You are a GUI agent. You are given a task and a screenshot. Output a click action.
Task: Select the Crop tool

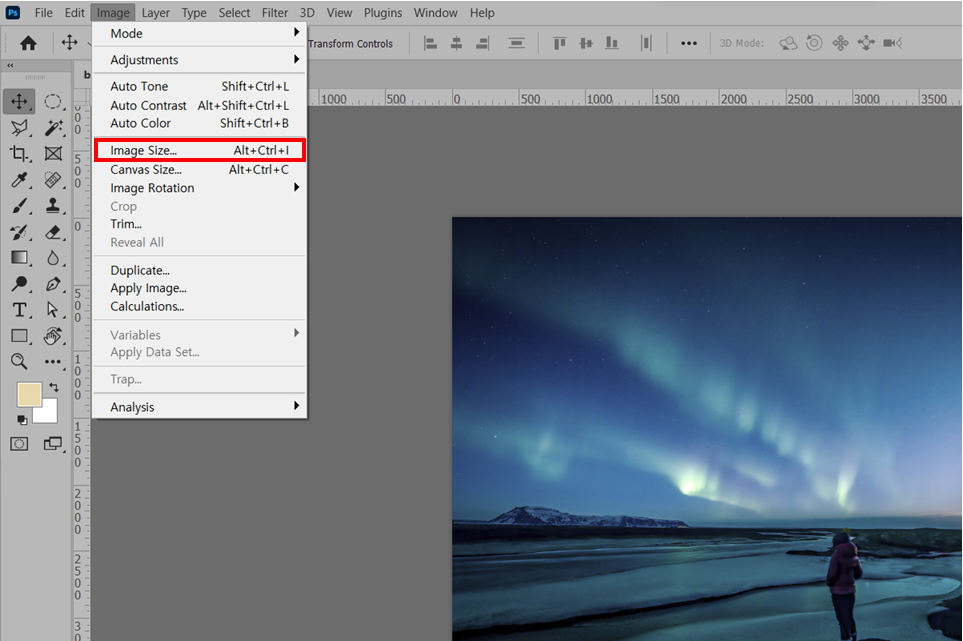(x=19, y=153)
